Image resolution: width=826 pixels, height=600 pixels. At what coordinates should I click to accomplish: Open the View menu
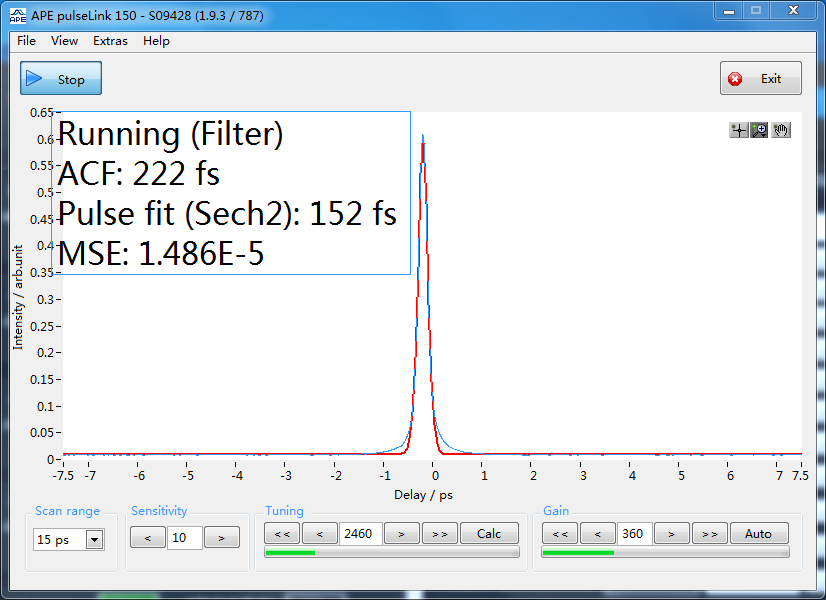(64, 41)
